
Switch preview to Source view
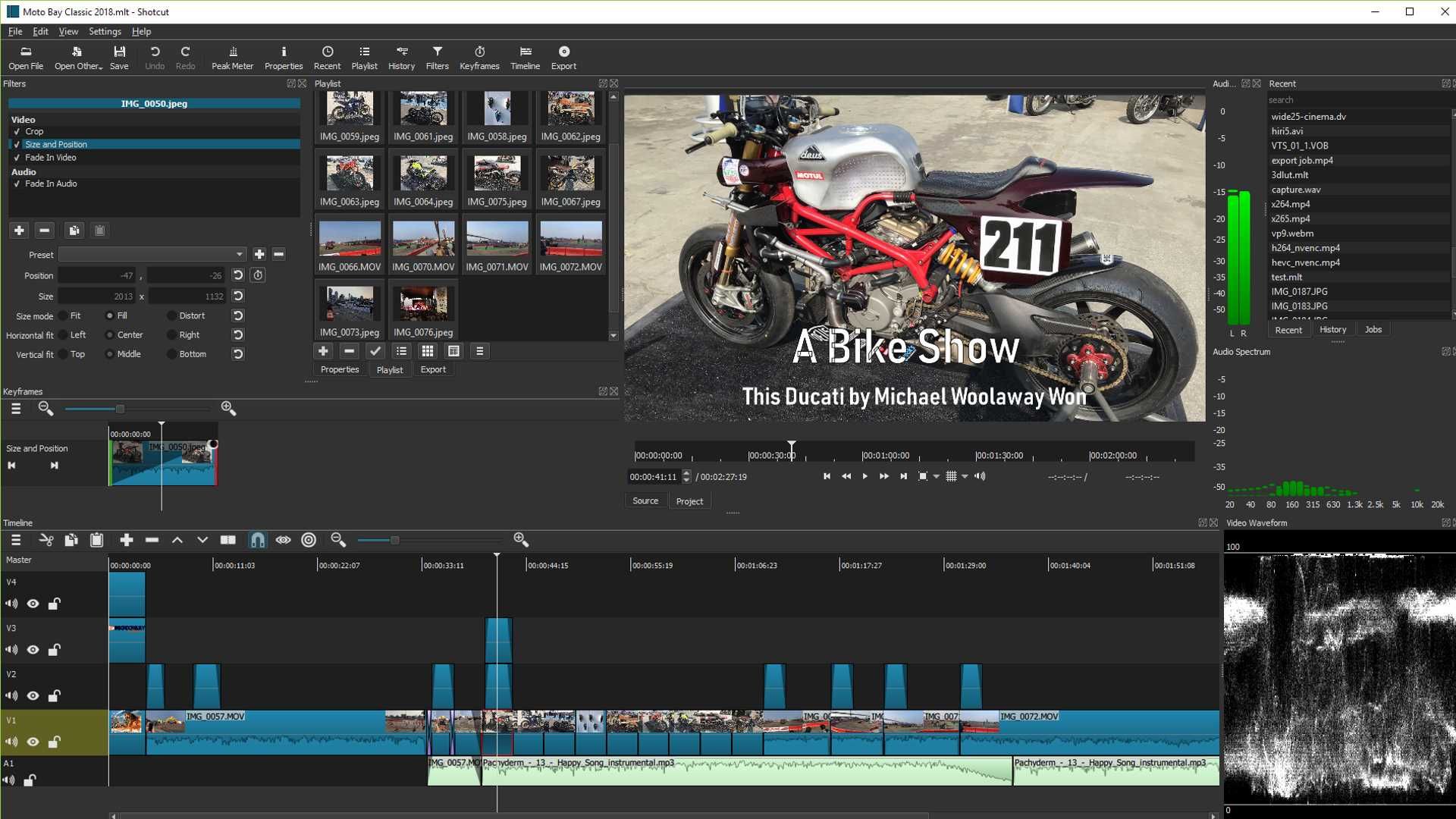(645, 500)
